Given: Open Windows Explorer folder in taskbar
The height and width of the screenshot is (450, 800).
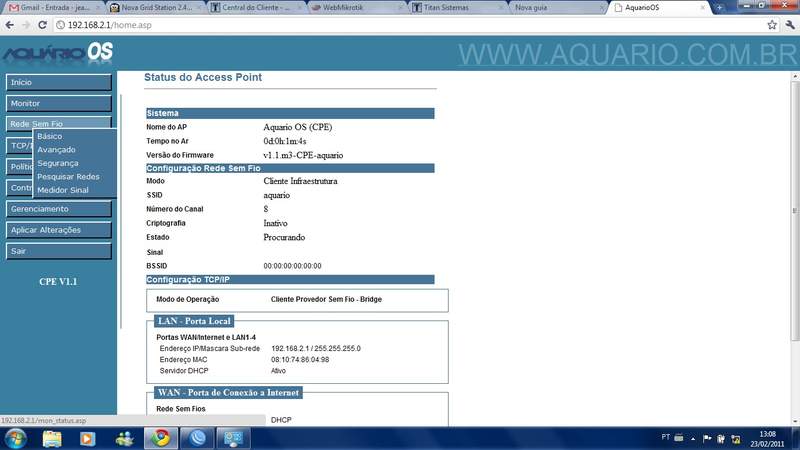Looking at the screenshot, I should pyautogui.click(x=52, y=438).
